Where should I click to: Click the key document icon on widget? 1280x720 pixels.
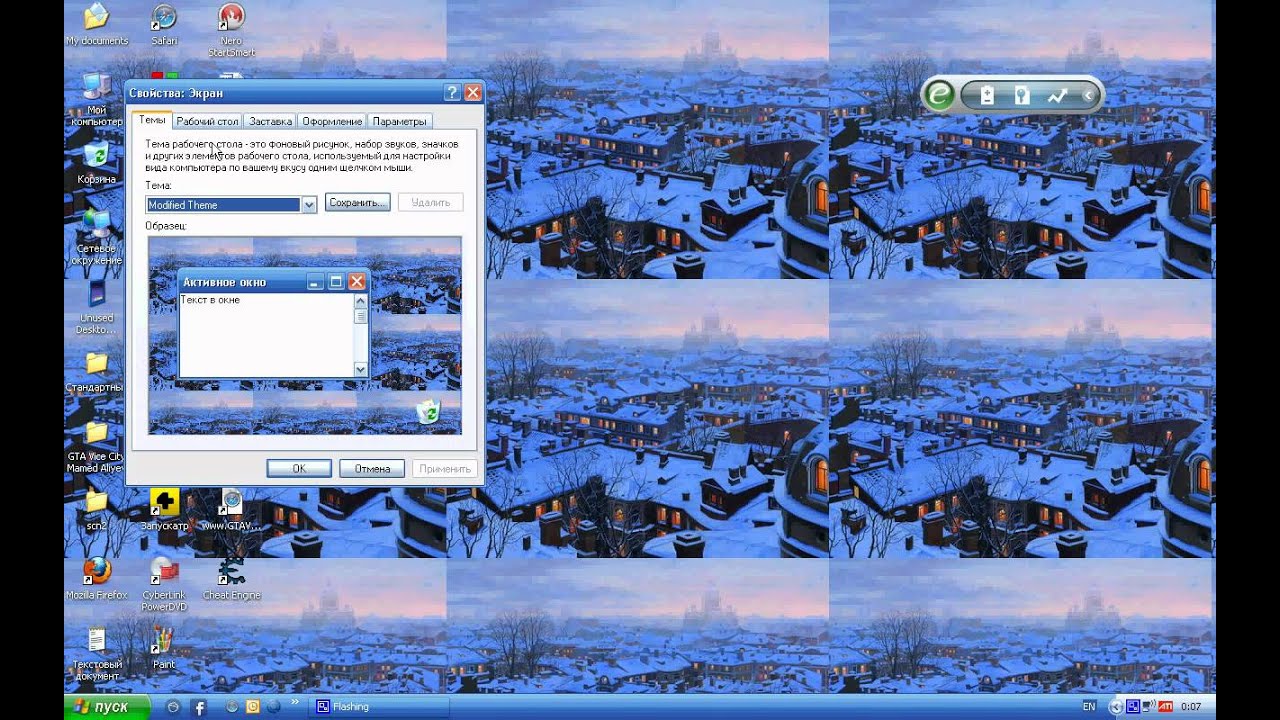(x=1022, y=95)
